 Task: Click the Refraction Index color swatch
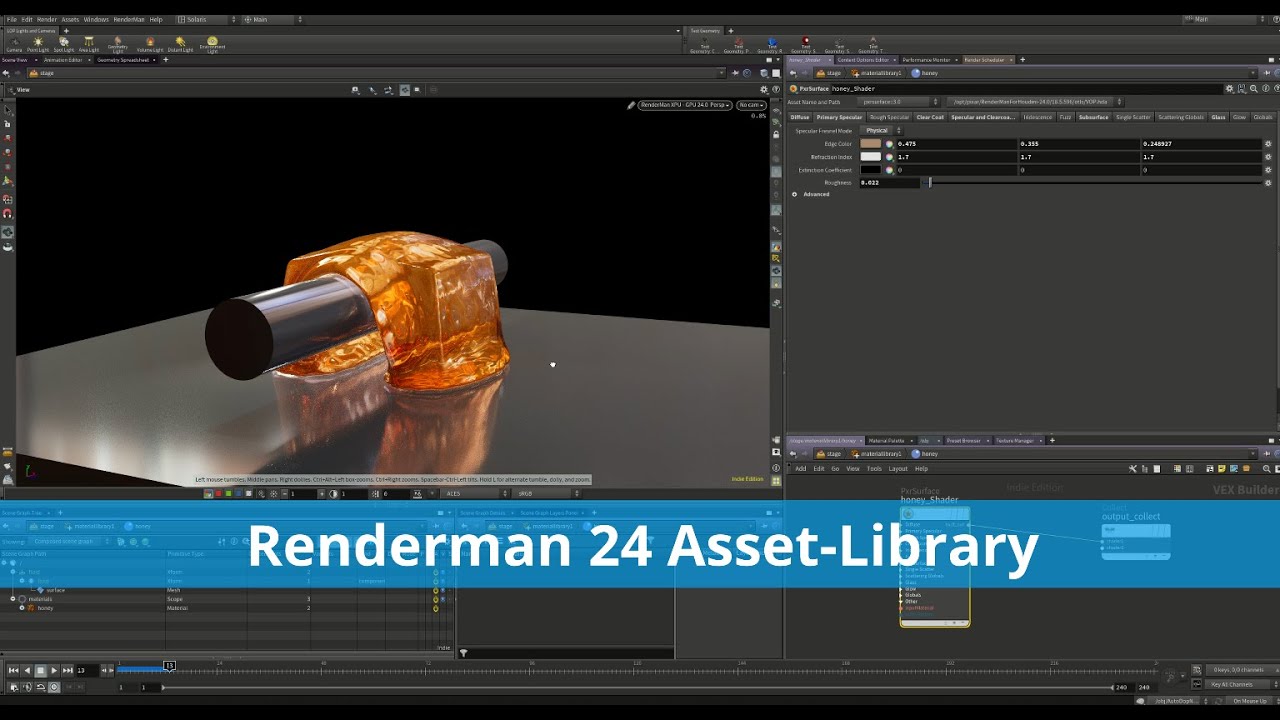(x=871, y=157)
